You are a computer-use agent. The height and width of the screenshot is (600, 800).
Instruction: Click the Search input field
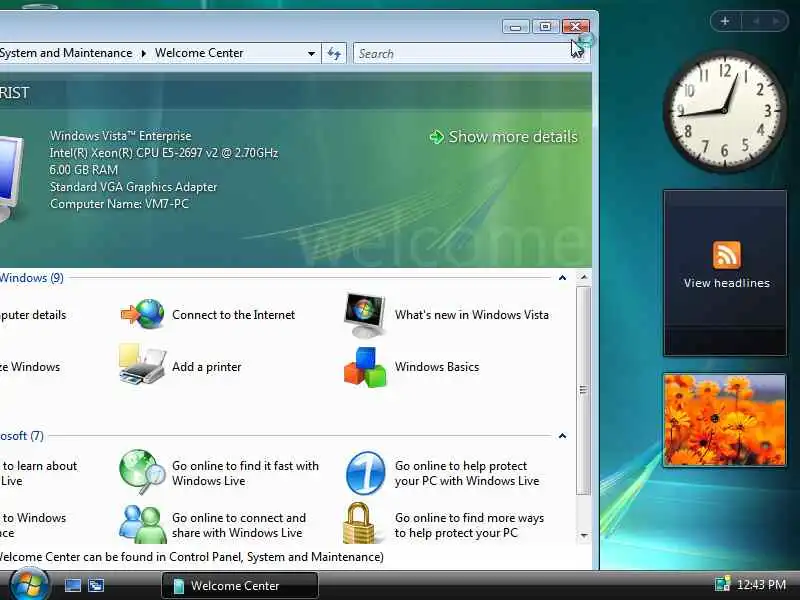pyautogui.click(x=462, y=54)
